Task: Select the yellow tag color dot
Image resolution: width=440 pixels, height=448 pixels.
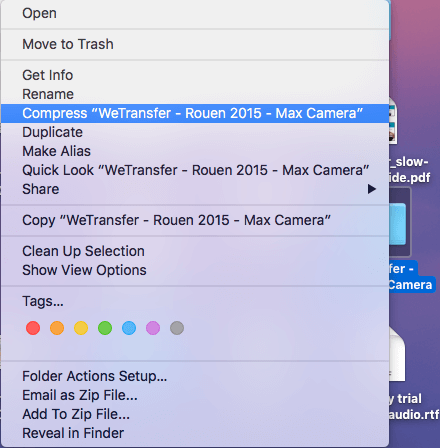Action: click(x=81, y=328)
